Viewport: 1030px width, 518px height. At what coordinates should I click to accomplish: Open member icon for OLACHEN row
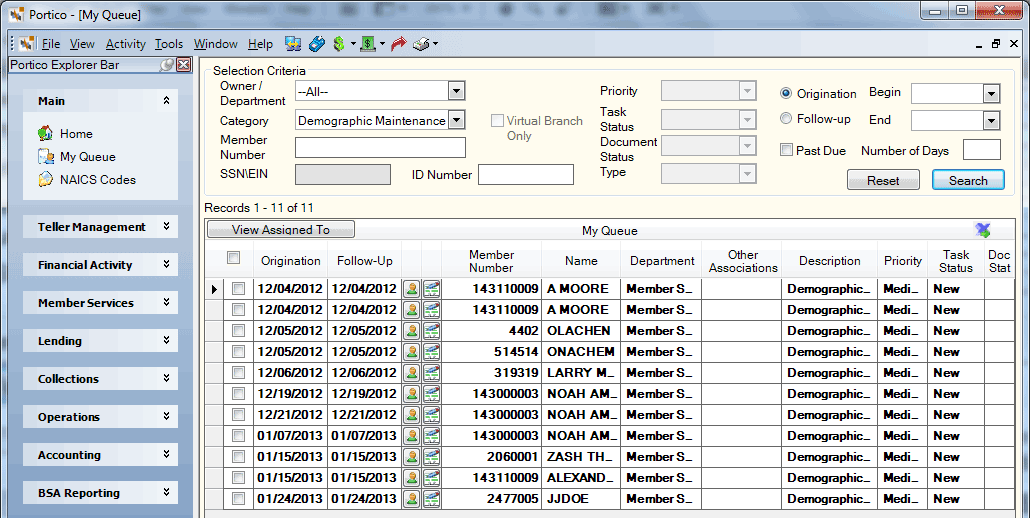(x=412, y=331)
